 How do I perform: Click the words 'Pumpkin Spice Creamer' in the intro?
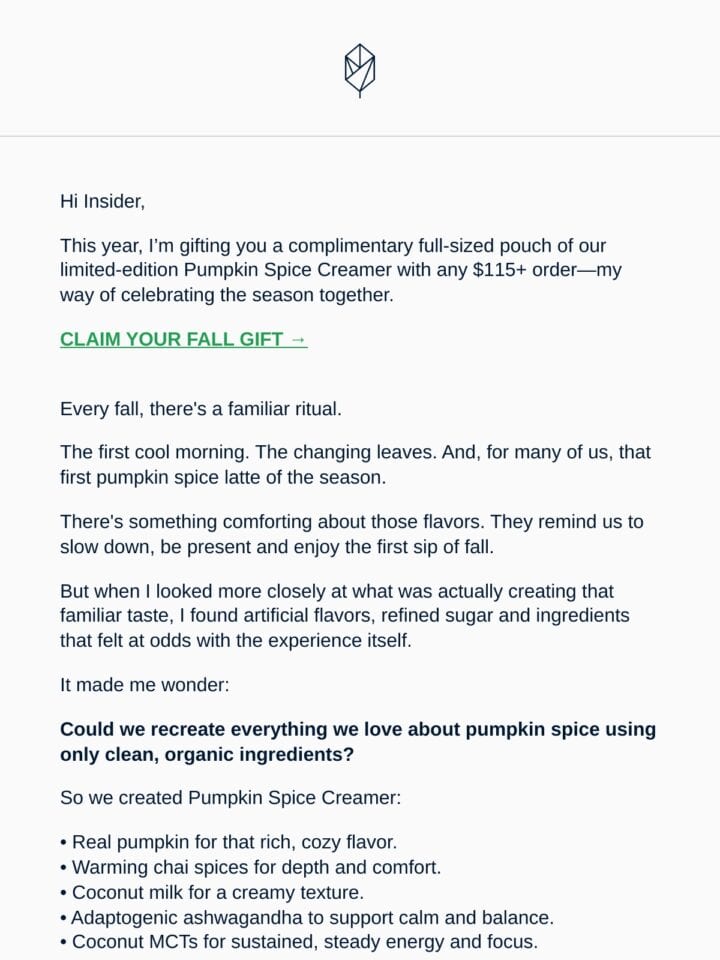pyautogui.click(x=288, y=270)
